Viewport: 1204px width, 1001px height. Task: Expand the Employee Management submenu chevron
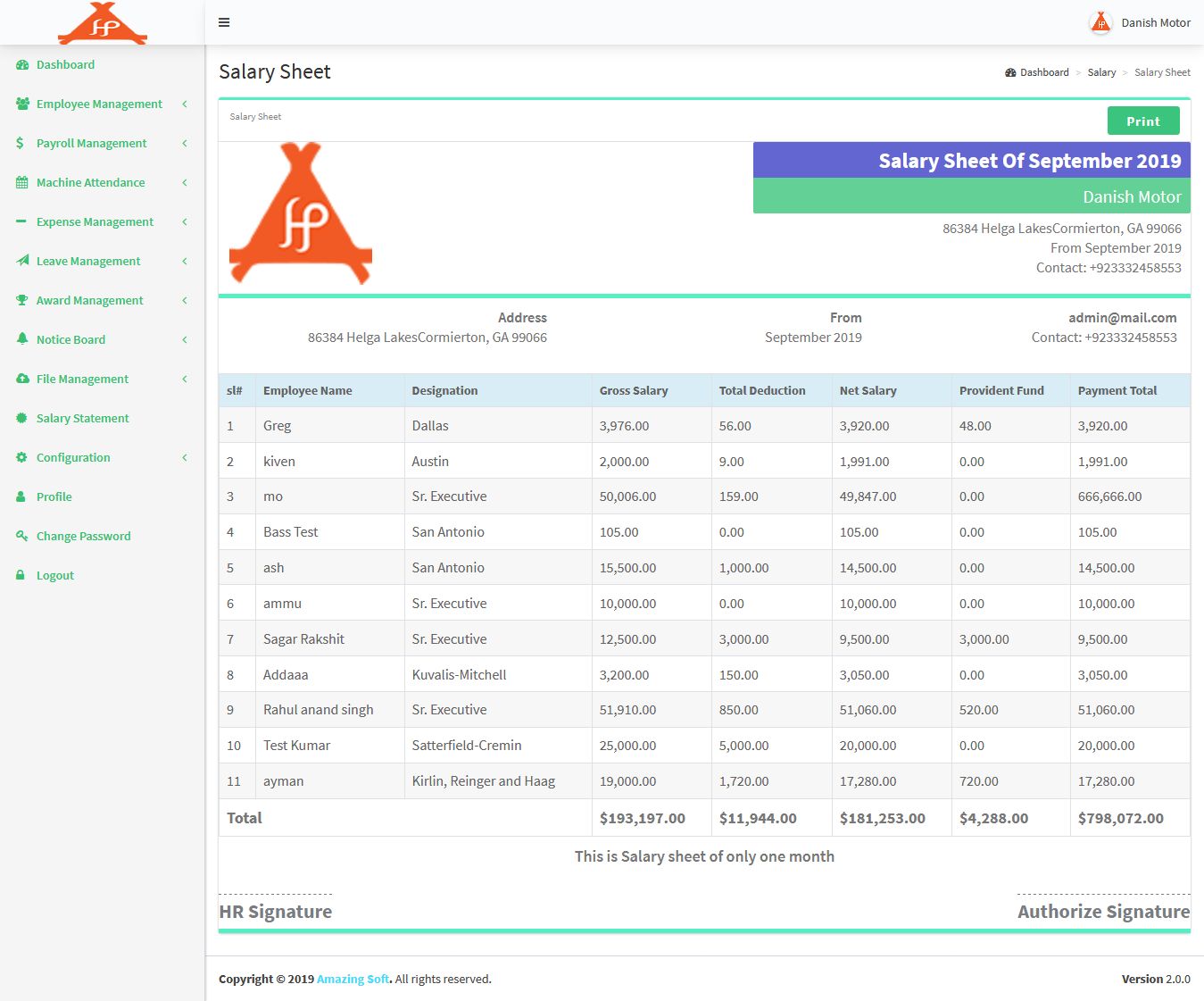pyautogui.click(x=185, y=104)
